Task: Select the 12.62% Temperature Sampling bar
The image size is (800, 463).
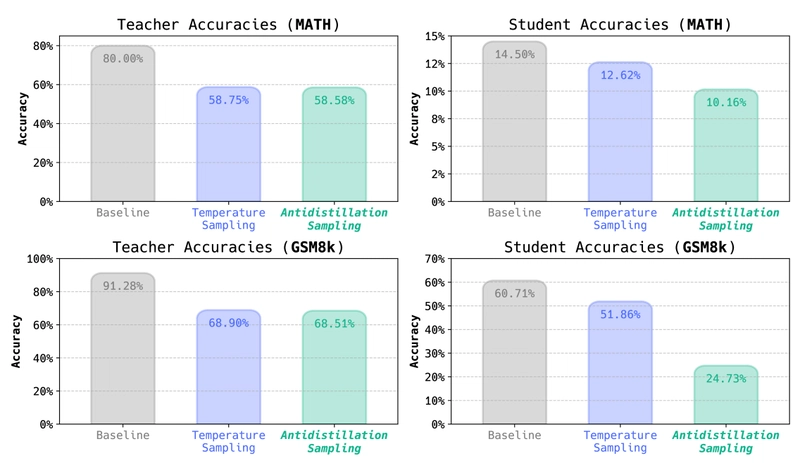Action: (620, 132)
